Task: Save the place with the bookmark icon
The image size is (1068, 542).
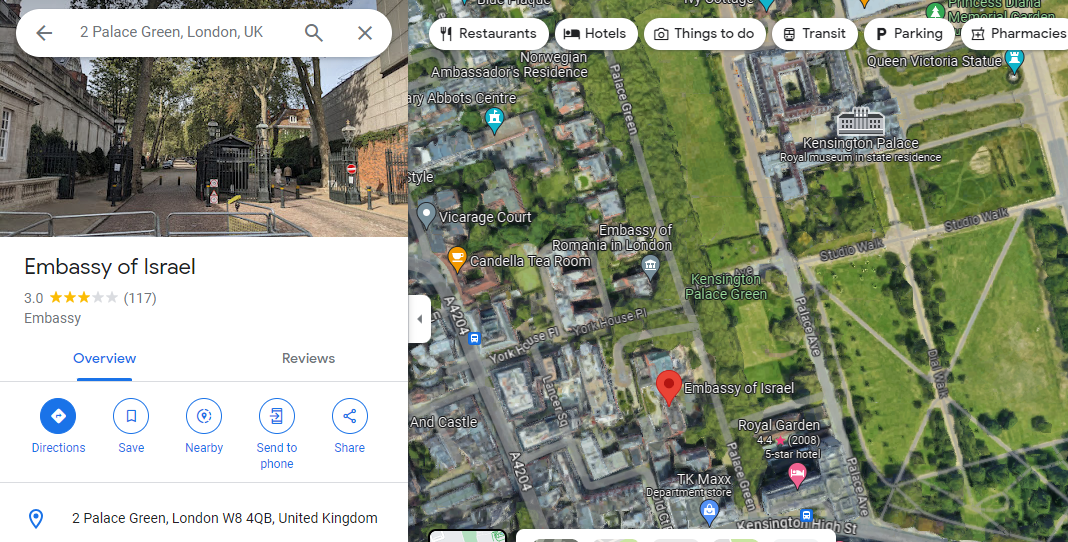Action: [x=131, y=416]
